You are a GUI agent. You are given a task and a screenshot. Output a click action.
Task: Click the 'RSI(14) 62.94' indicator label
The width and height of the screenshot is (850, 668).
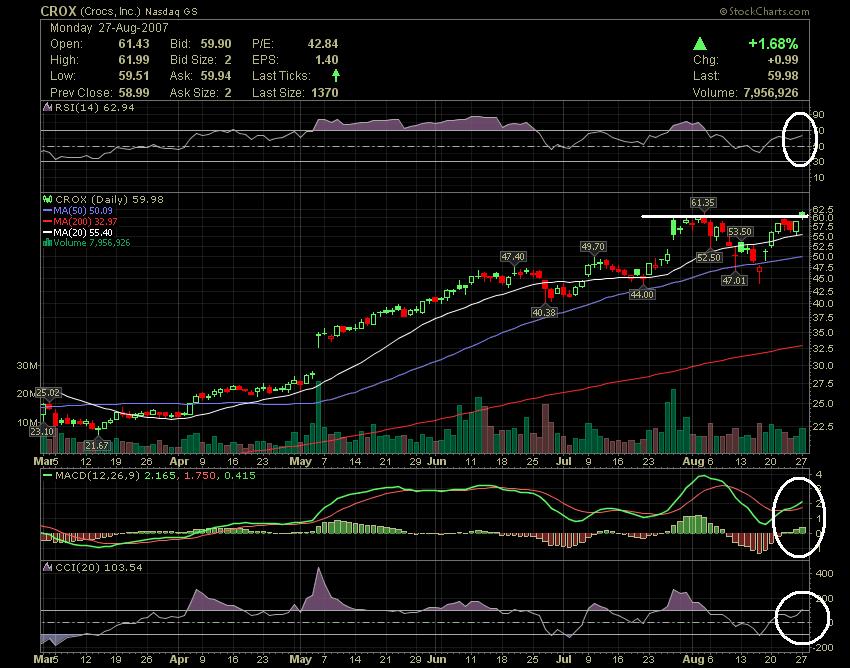tap(95, 107)
